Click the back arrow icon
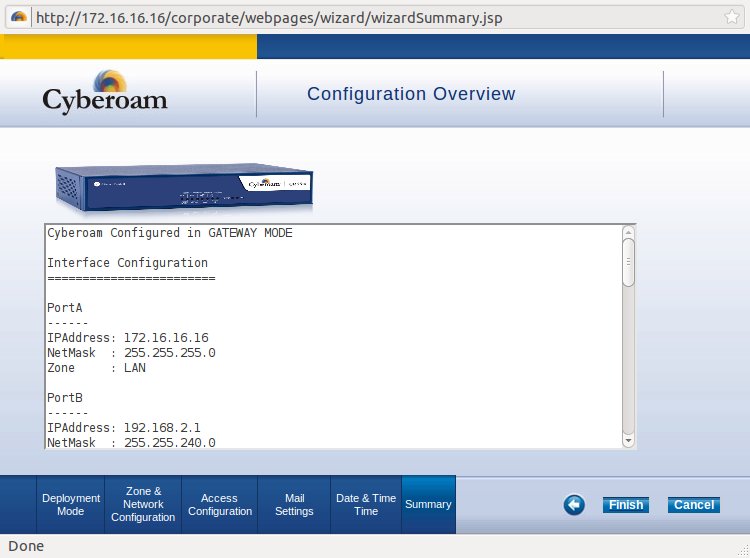 [x=574, y=504]
